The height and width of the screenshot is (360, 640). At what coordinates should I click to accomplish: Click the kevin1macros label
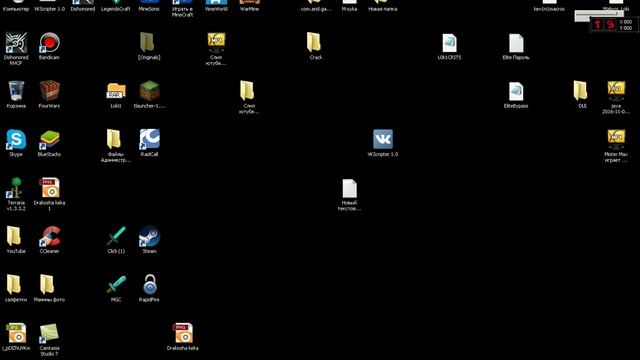pyautogui.click(x=549, y=9)
